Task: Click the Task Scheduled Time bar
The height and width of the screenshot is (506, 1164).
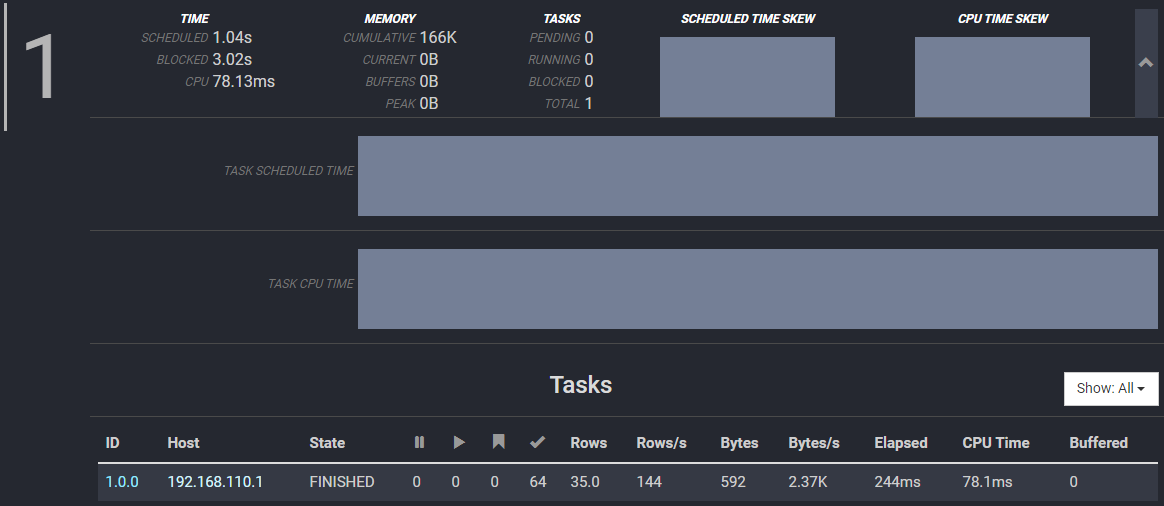Action: [757, 176]
